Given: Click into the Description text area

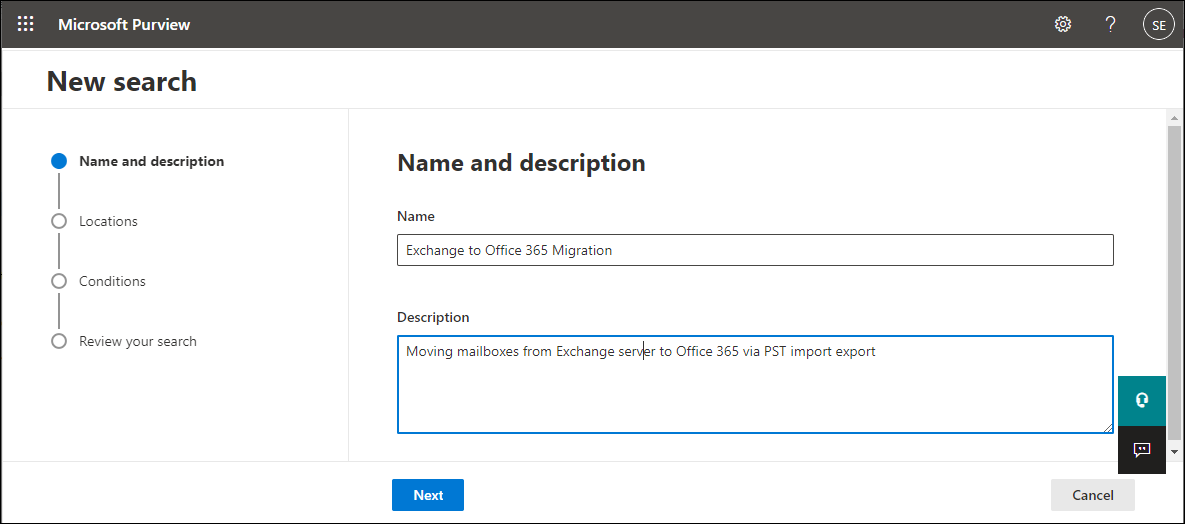Looking at the screenshot, I should click(x=755, y=384).
